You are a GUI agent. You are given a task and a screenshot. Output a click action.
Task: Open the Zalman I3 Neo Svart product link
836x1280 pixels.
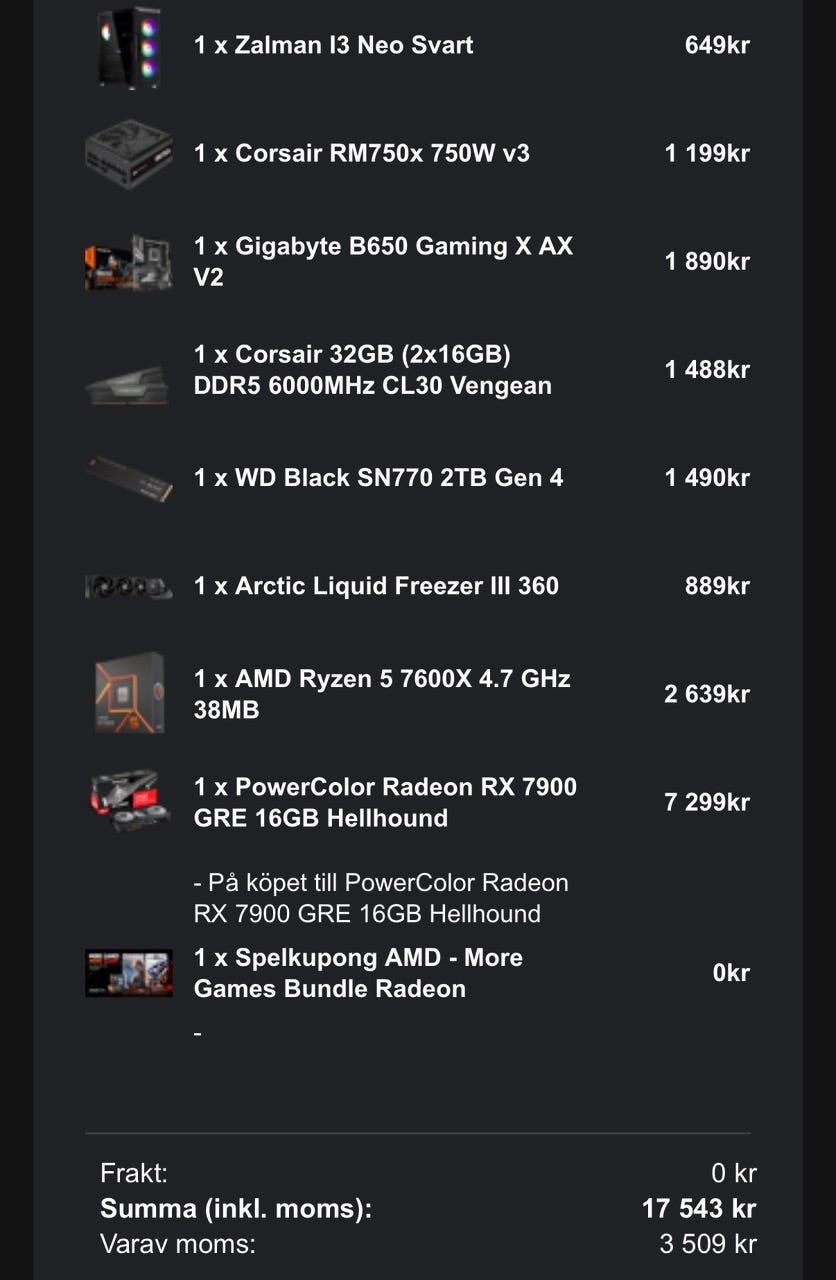pyautogui.click(x=334, y=45)
